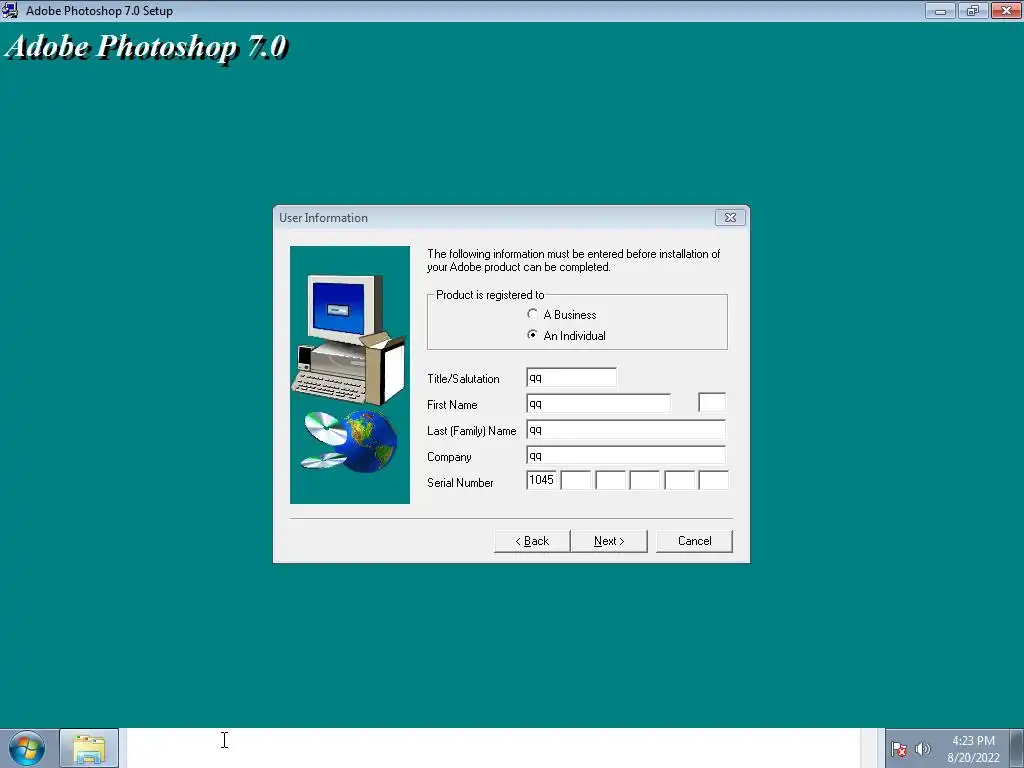Focus the First Name text field

coord(598,404)
